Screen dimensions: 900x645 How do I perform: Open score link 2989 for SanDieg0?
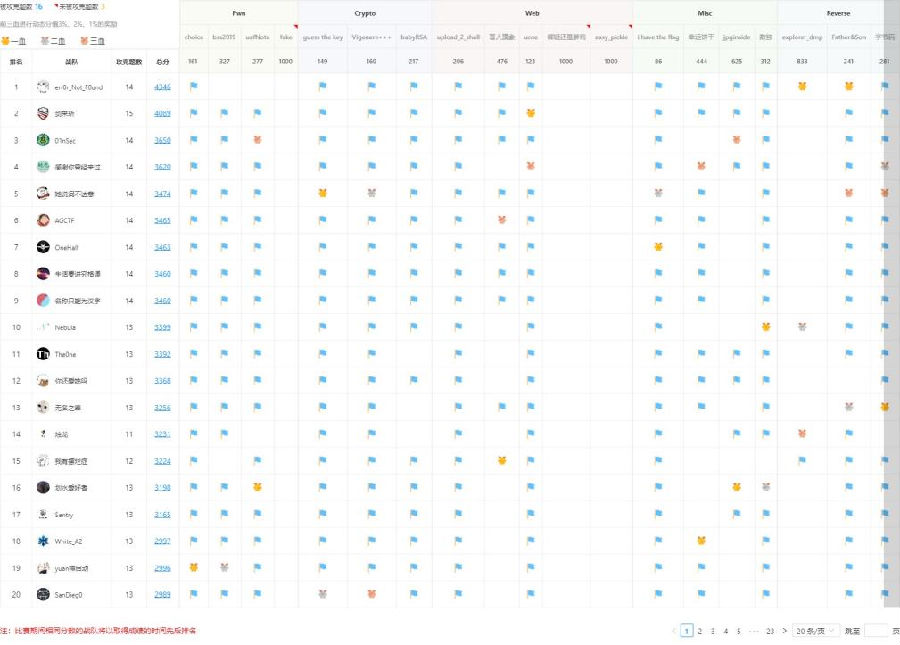click(162, 595)
